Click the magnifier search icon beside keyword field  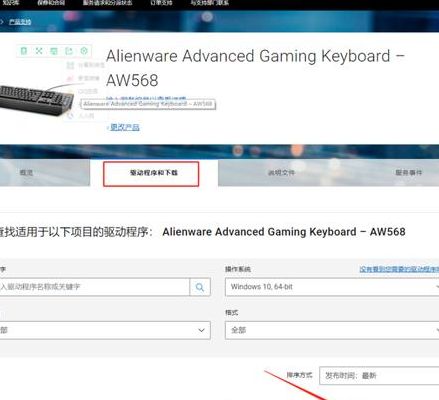pyautogui.click(x=200, y=287)
